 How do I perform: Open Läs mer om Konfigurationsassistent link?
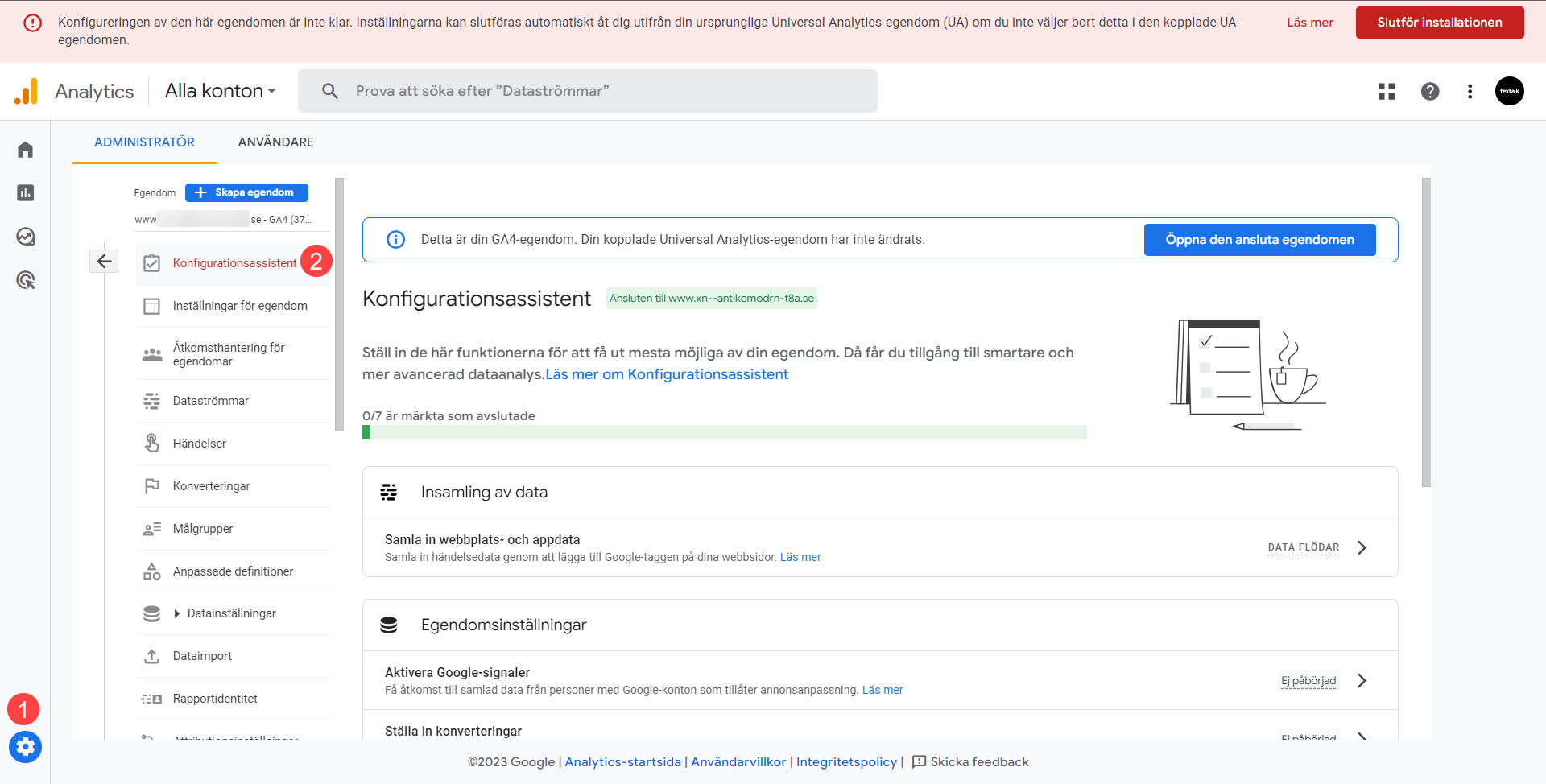click(667, 374)
